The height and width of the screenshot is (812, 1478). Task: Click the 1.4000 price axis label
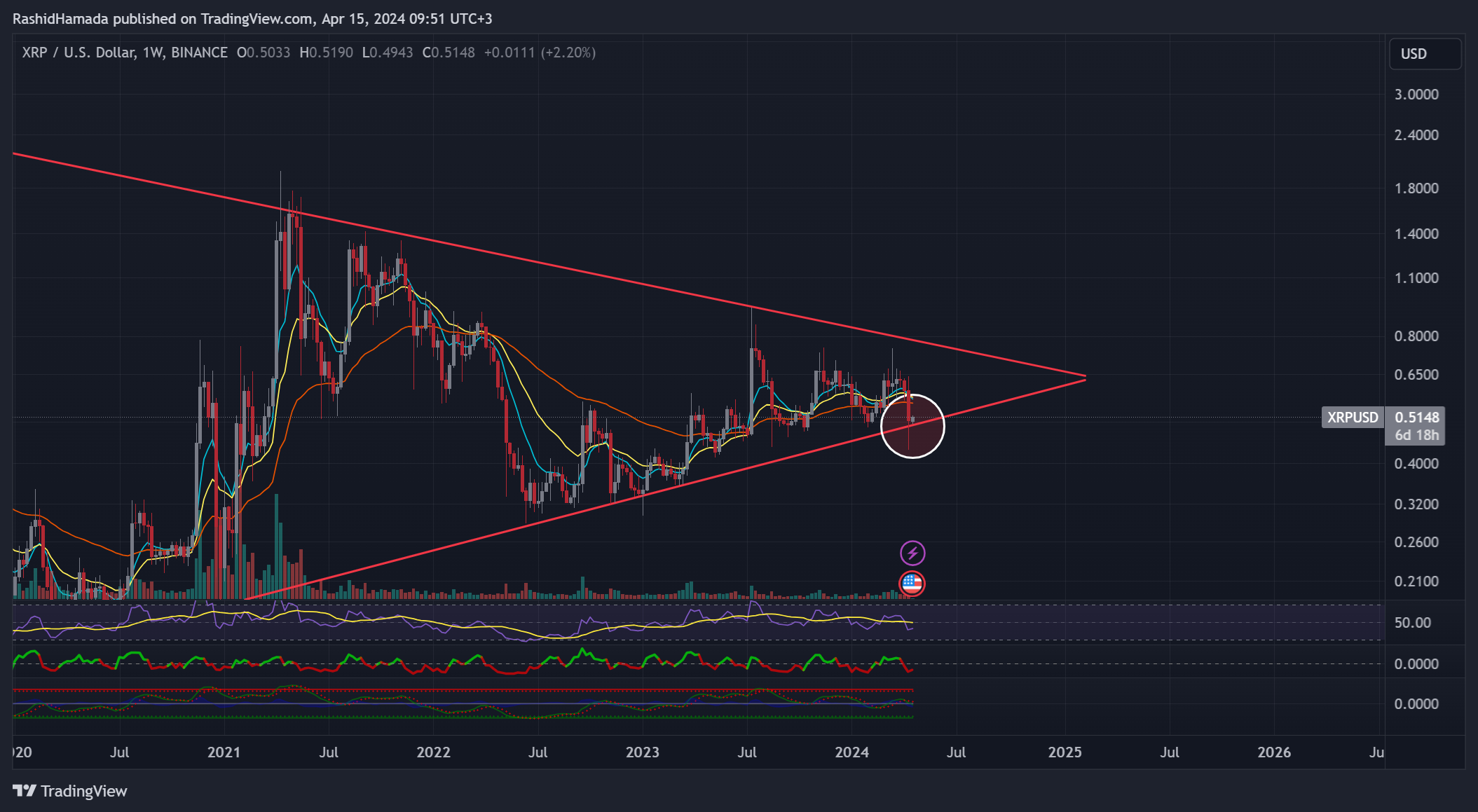point(1416,234)
